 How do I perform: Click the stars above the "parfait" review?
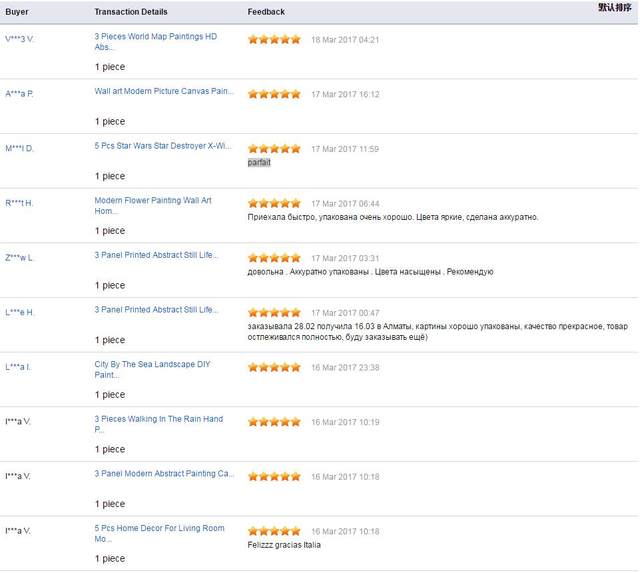(x=274, y=149)
